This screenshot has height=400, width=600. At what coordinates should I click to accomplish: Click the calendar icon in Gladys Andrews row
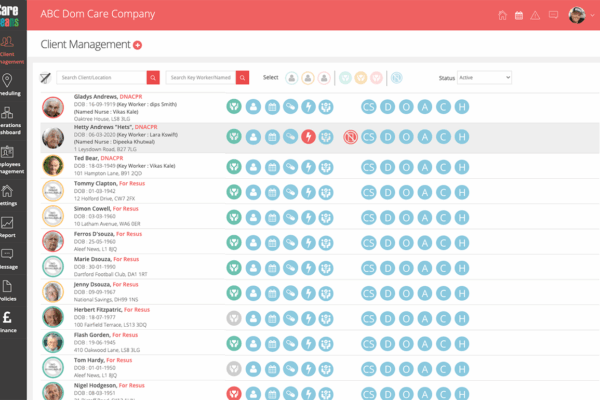271,107
